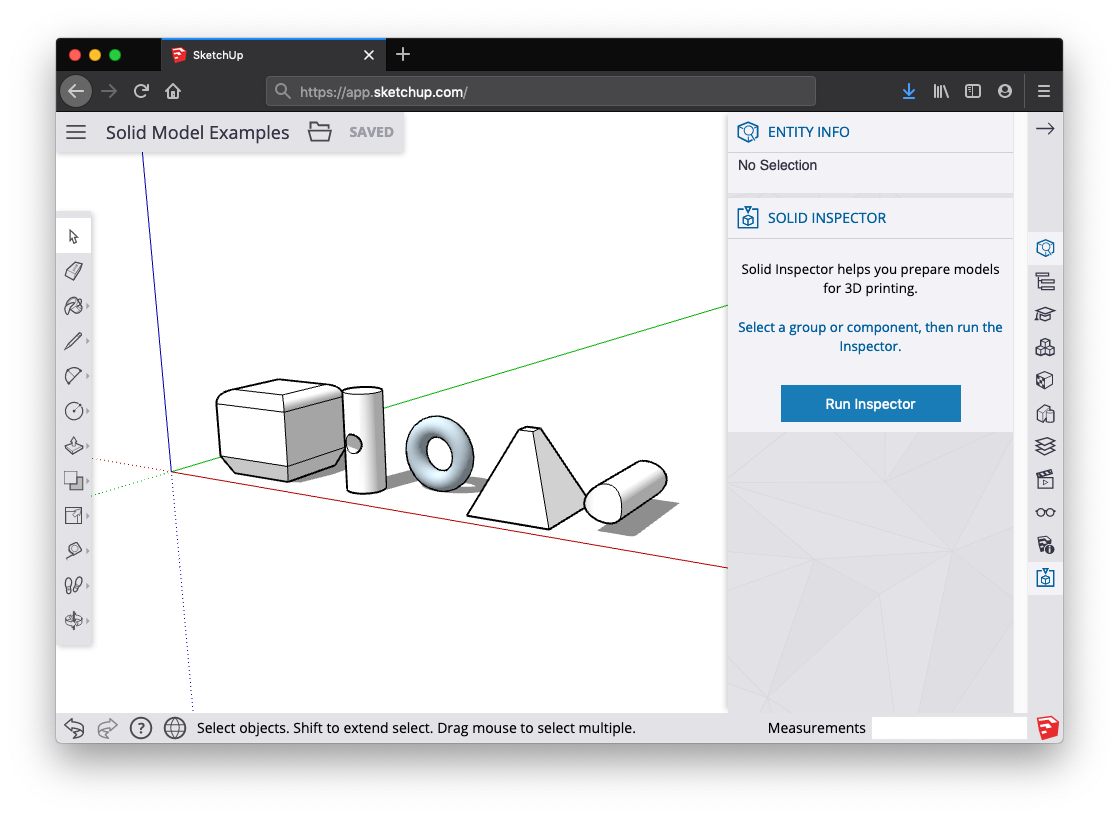
Task: Choose the Line pencil tool
Action: pyautogui.click(x=74, y=341)
